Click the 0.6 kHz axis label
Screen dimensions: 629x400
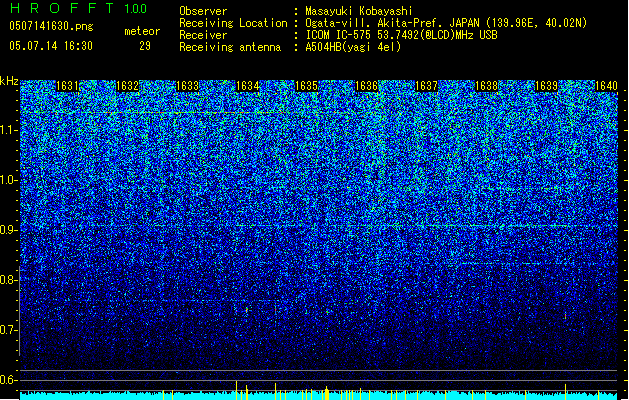[x=8, y=380]
